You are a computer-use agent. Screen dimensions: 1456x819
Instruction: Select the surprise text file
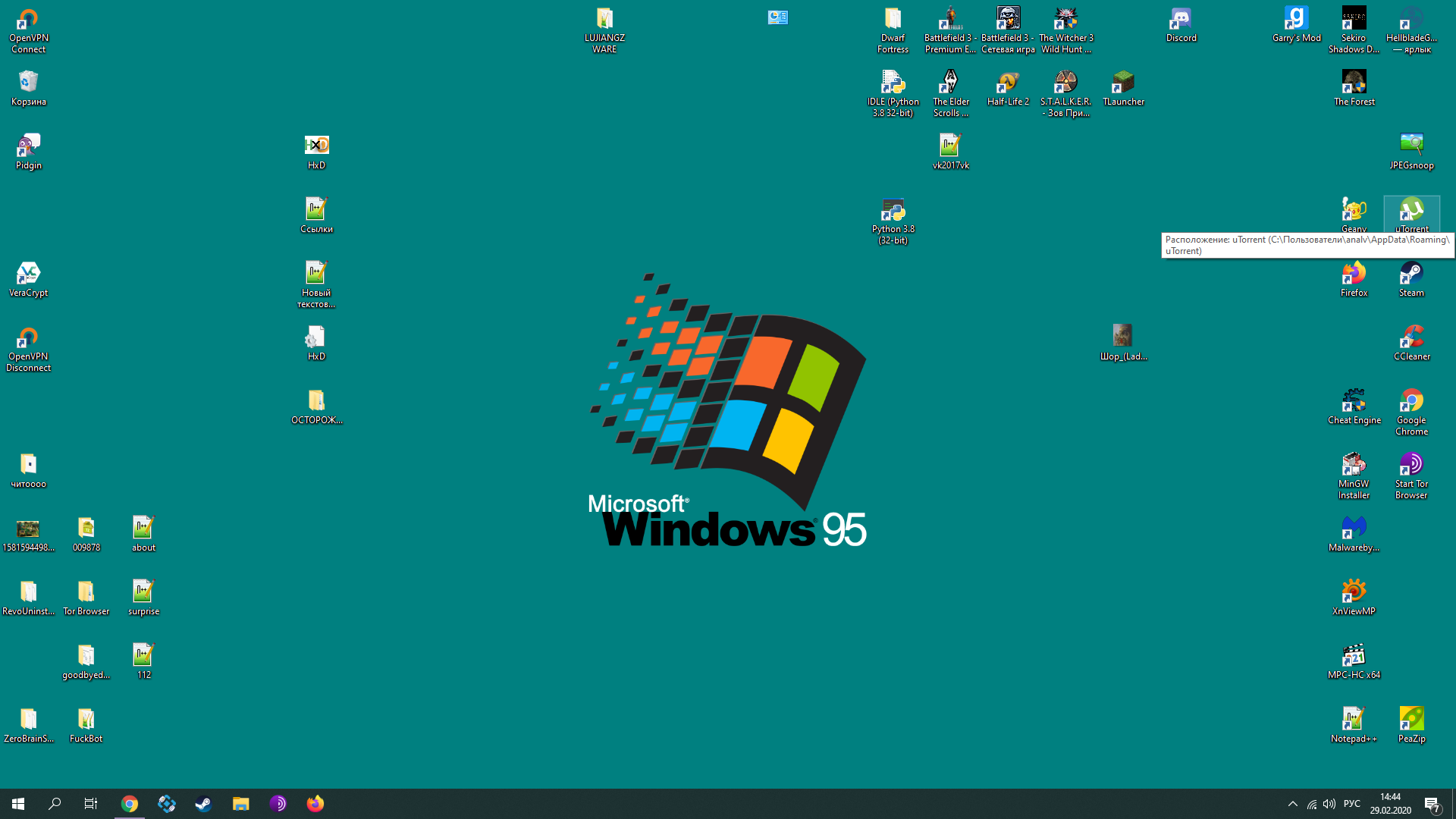click(x=143, y=598)
